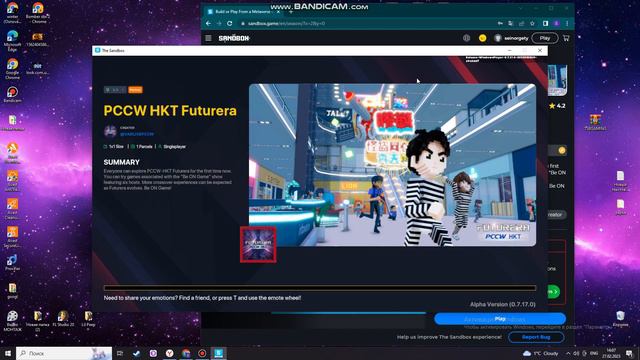Click the loading progress bar
The height and width of the screenshot is (360, 640).
click(x=320, y=288)
